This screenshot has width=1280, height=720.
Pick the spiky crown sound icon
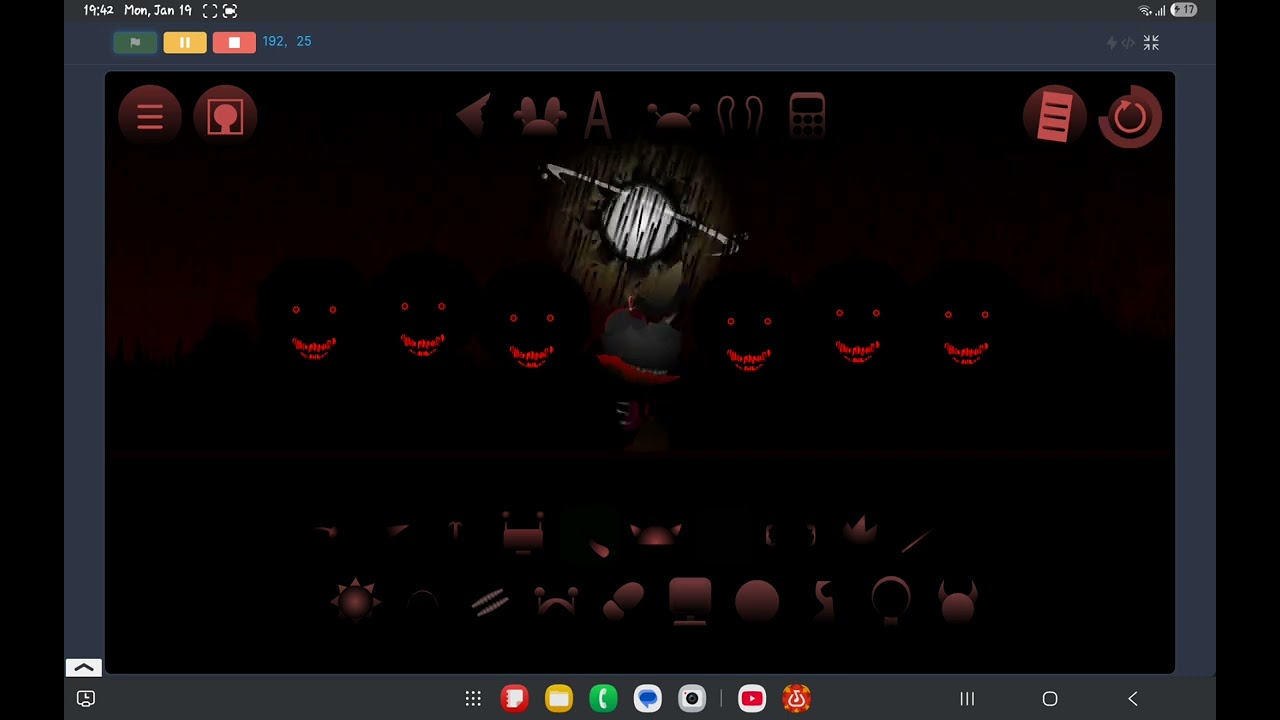pos(859,530)
